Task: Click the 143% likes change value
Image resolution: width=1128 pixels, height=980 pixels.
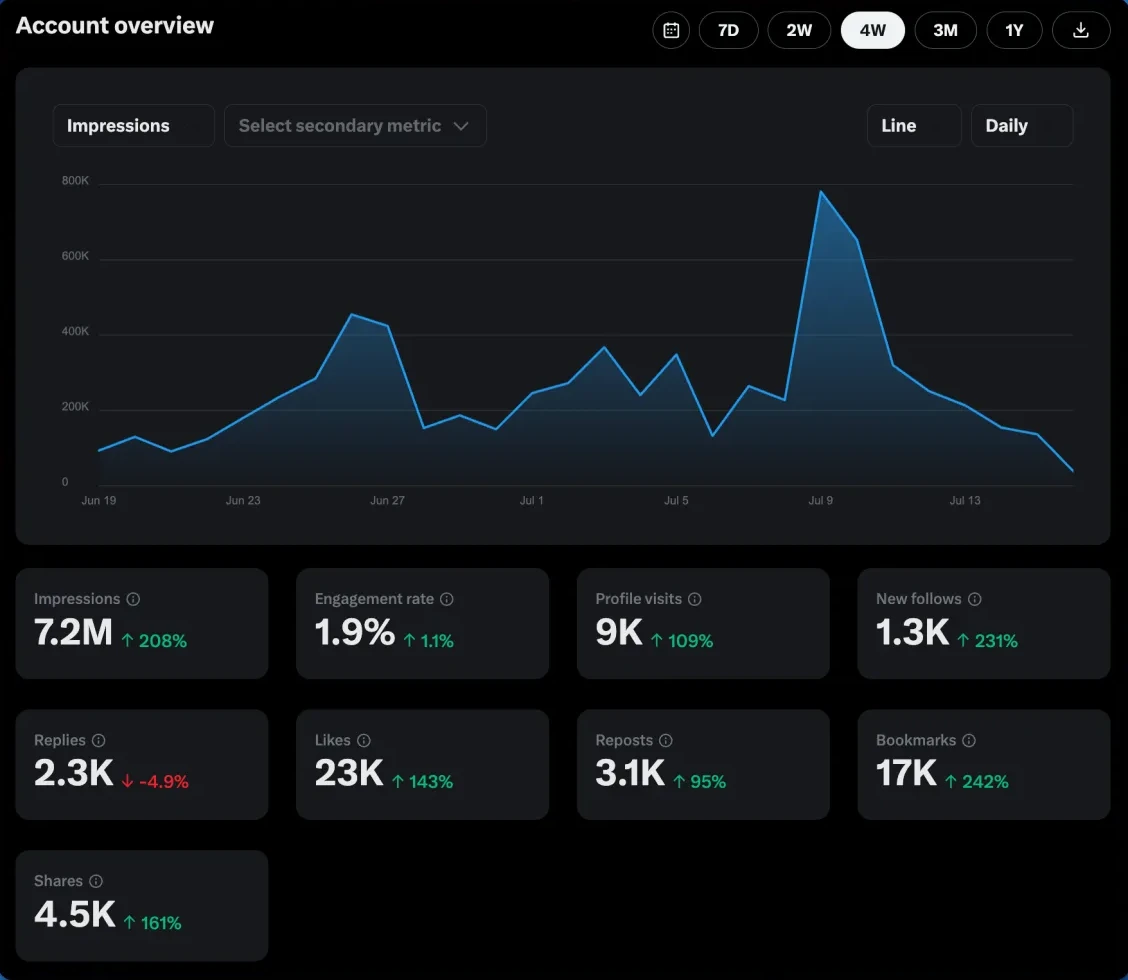Action: tap(431, 781)
